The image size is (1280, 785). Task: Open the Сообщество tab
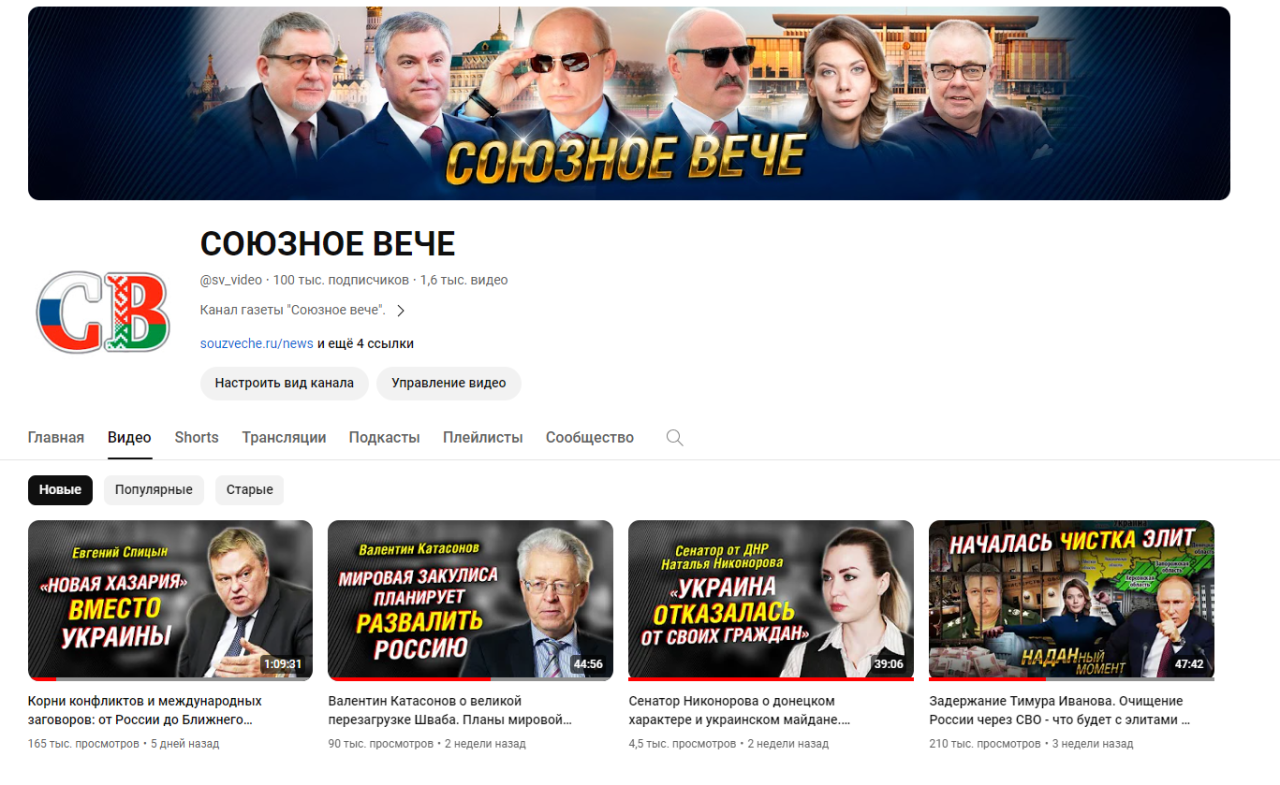click(589, 438)
